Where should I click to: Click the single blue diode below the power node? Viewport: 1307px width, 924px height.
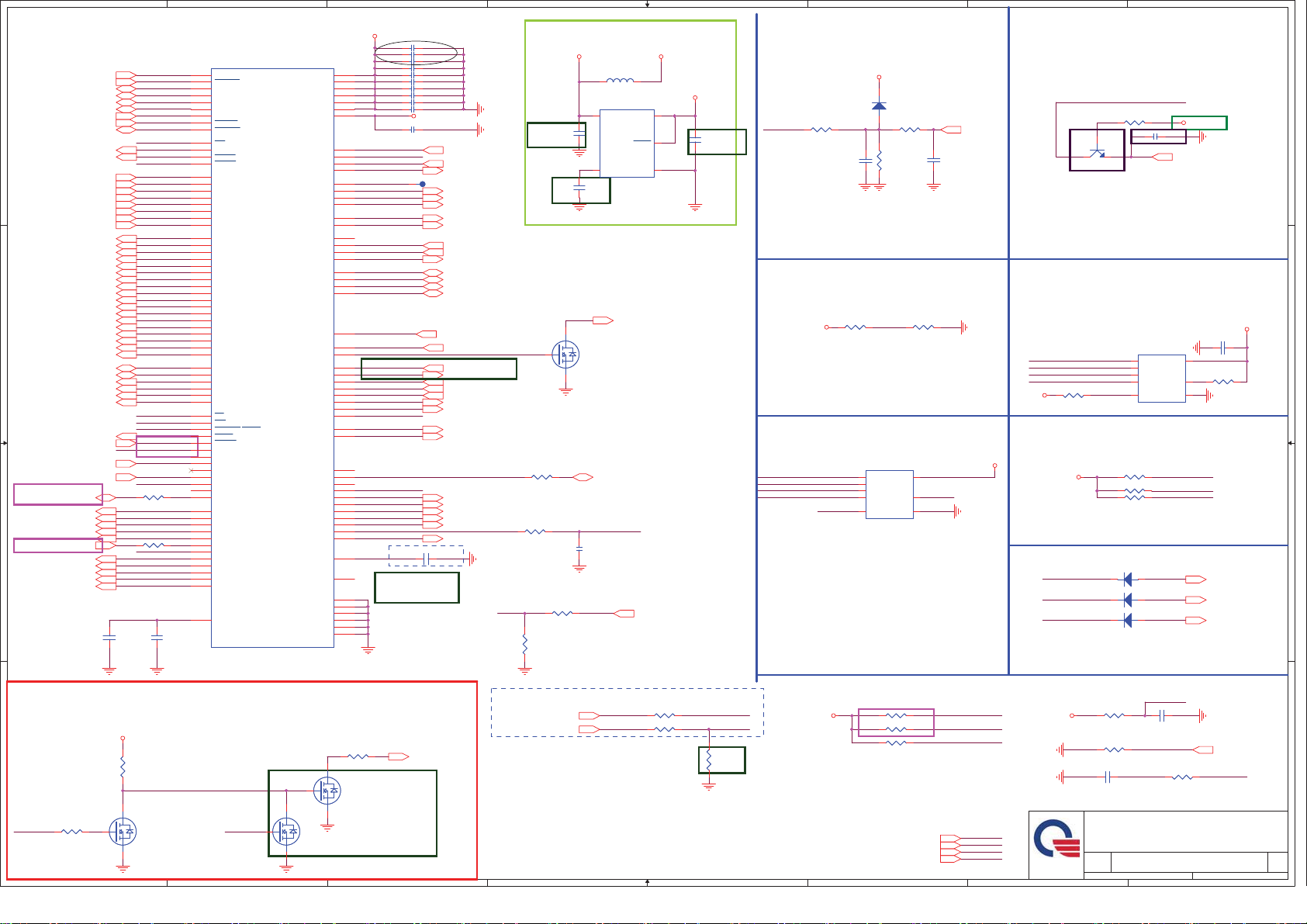click(879, 106)
